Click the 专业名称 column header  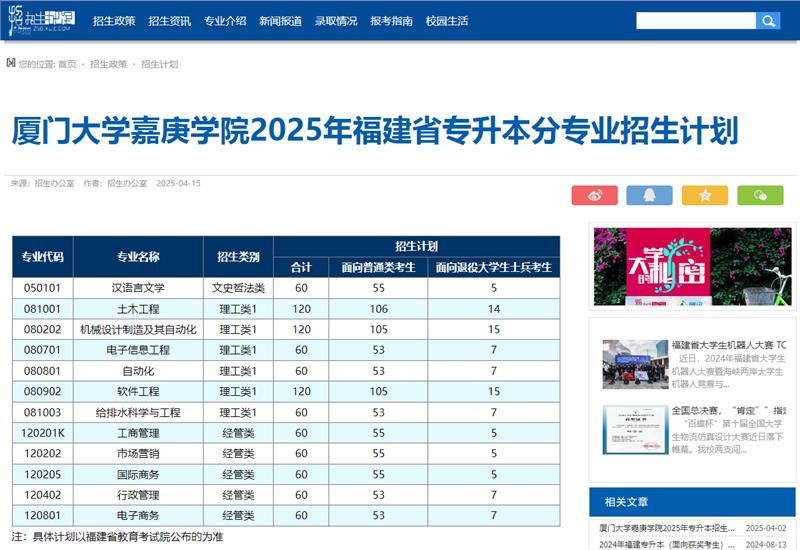pos(138,257)
